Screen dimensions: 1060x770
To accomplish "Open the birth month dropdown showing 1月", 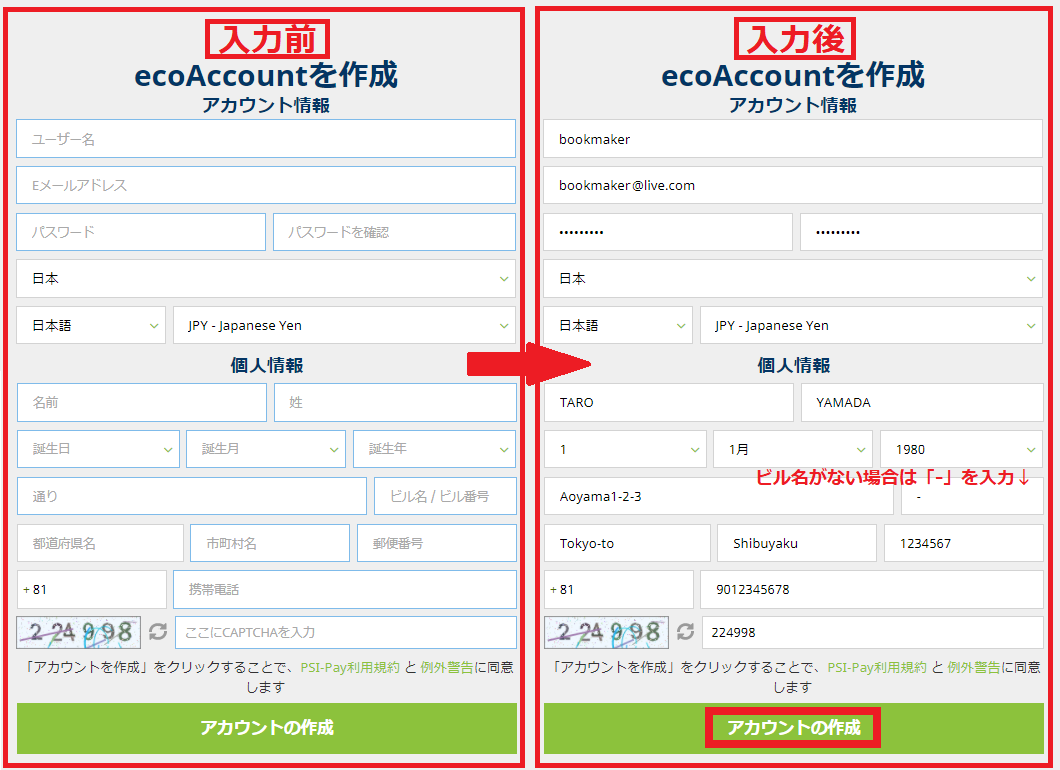I will click(792, 449).
